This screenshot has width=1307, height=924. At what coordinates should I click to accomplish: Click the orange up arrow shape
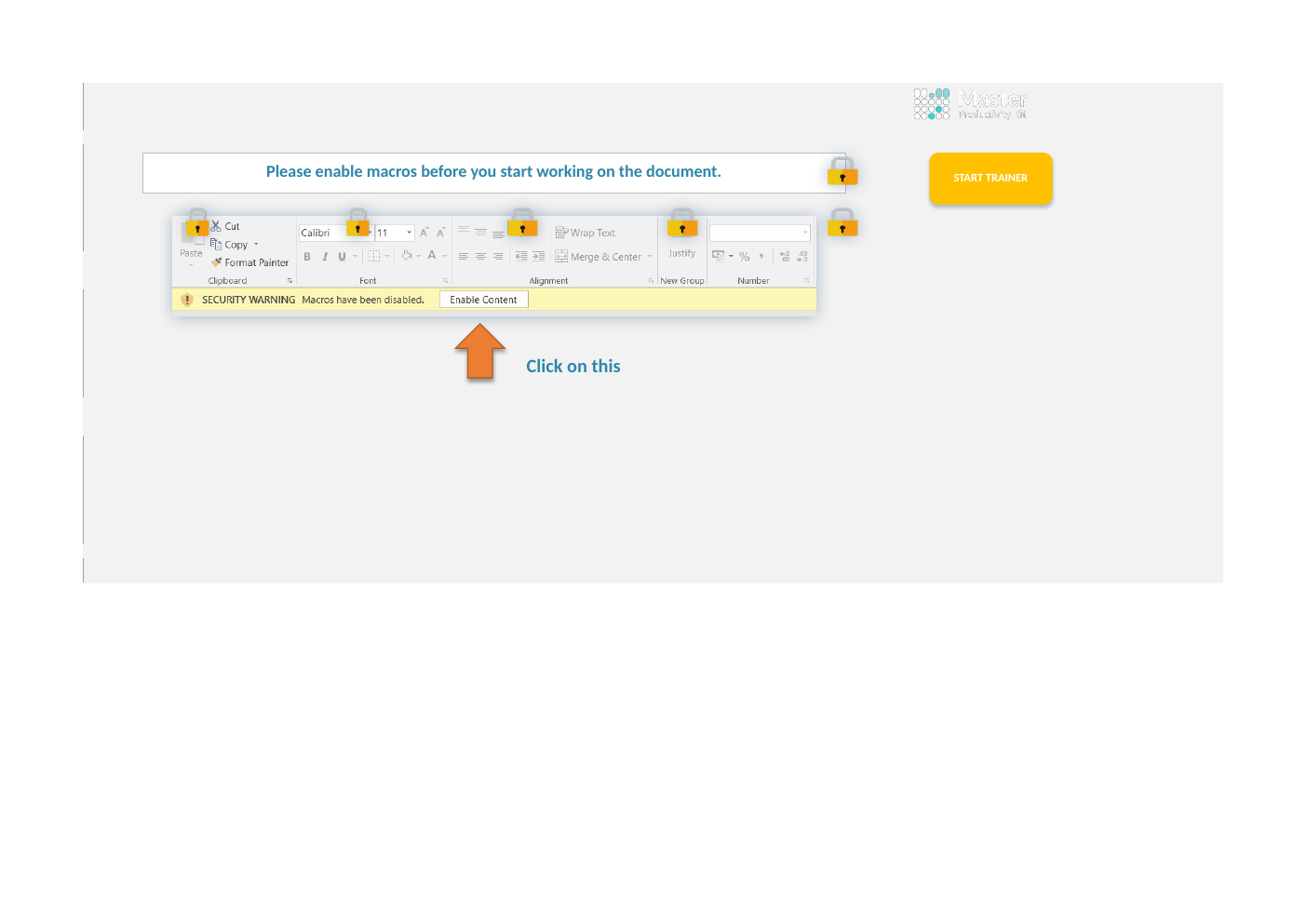point(480,352)
